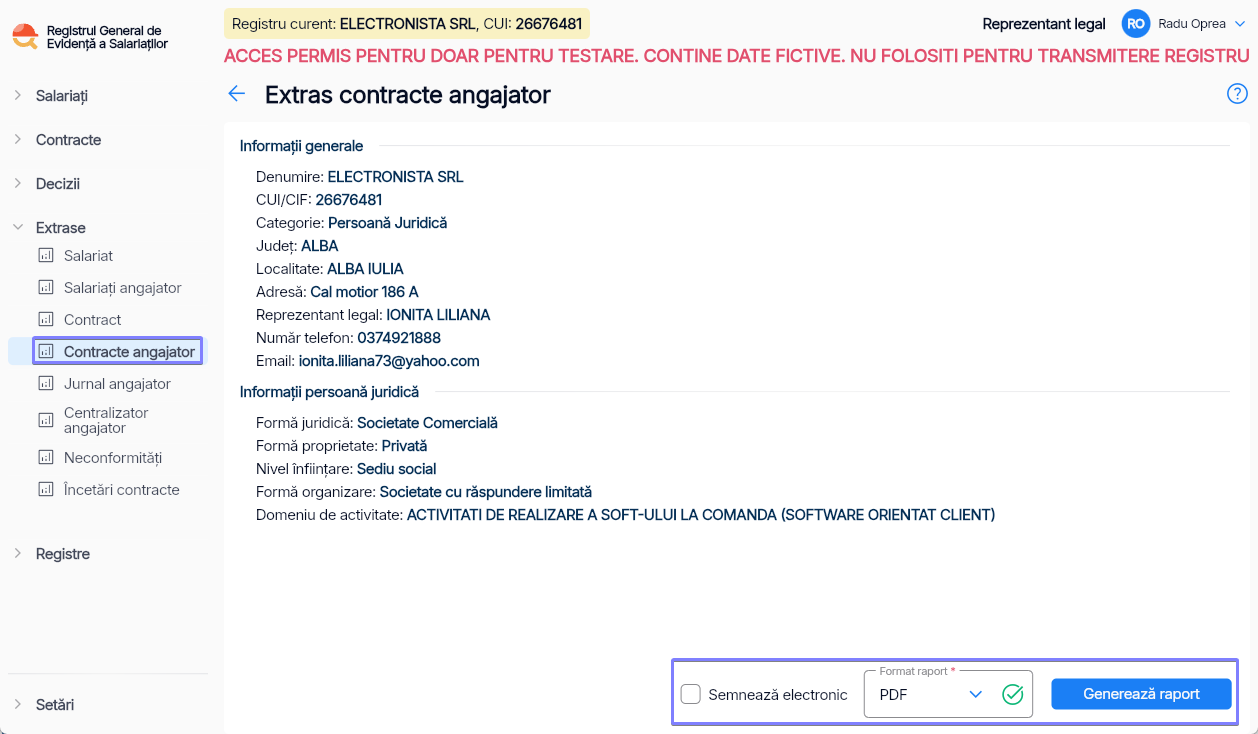Click the RO user avatar
Screen dimensions: 1258x734
pos(1136,24)
